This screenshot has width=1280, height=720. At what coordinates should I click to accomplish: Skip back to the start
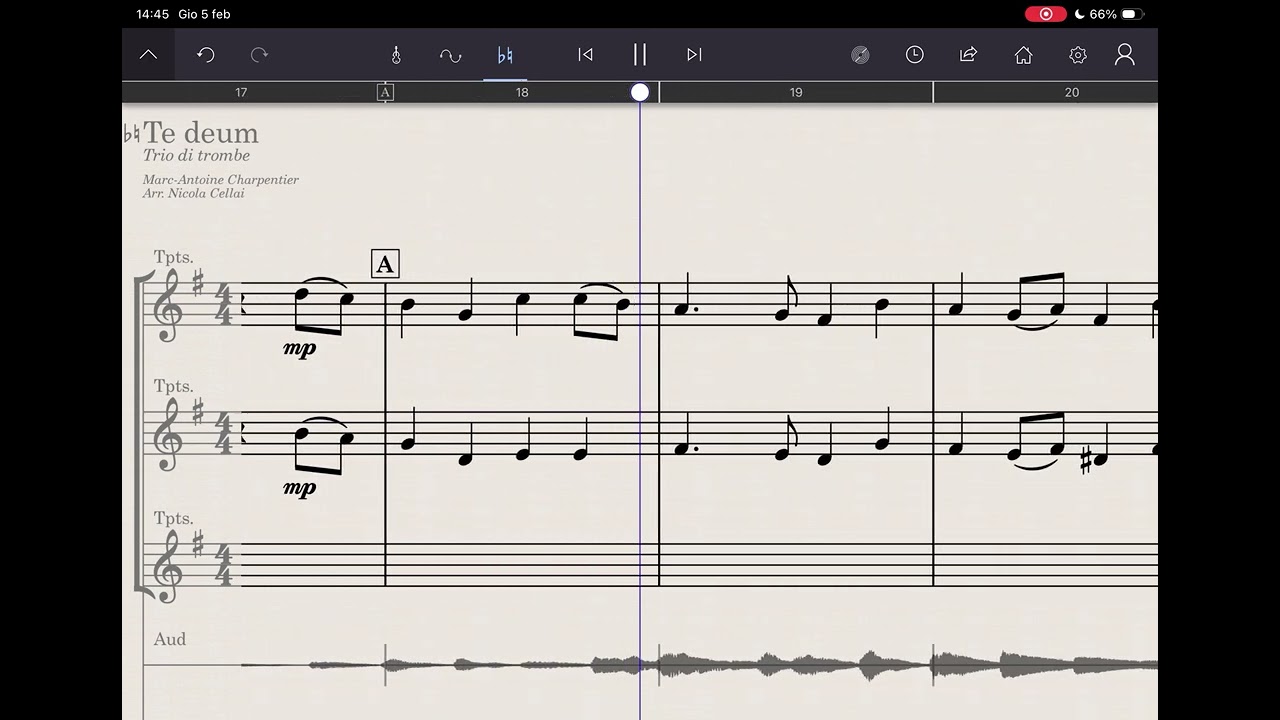click(x=586, y=55)
